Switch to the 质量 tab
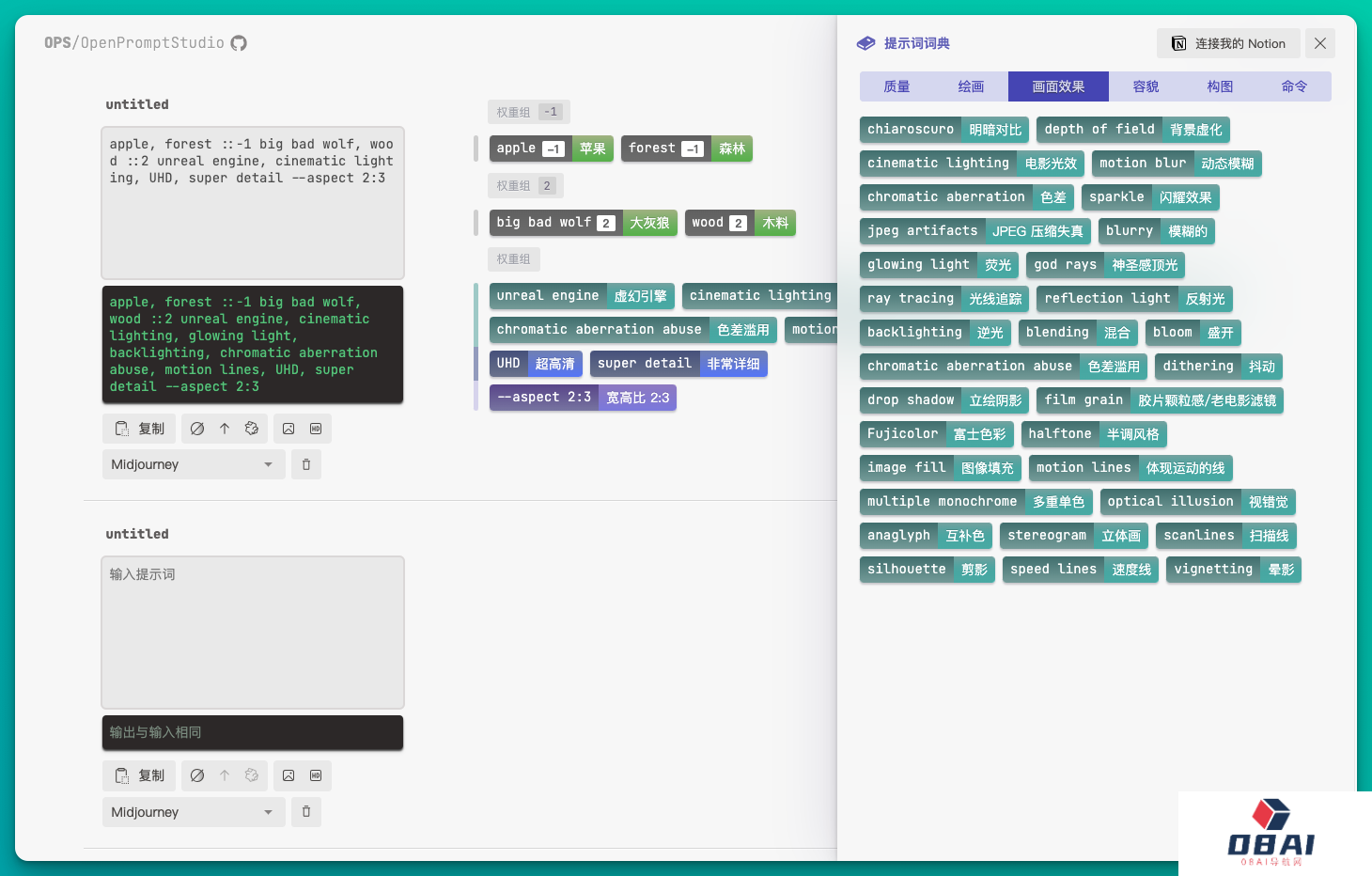1372x876 pixels. 896,86
